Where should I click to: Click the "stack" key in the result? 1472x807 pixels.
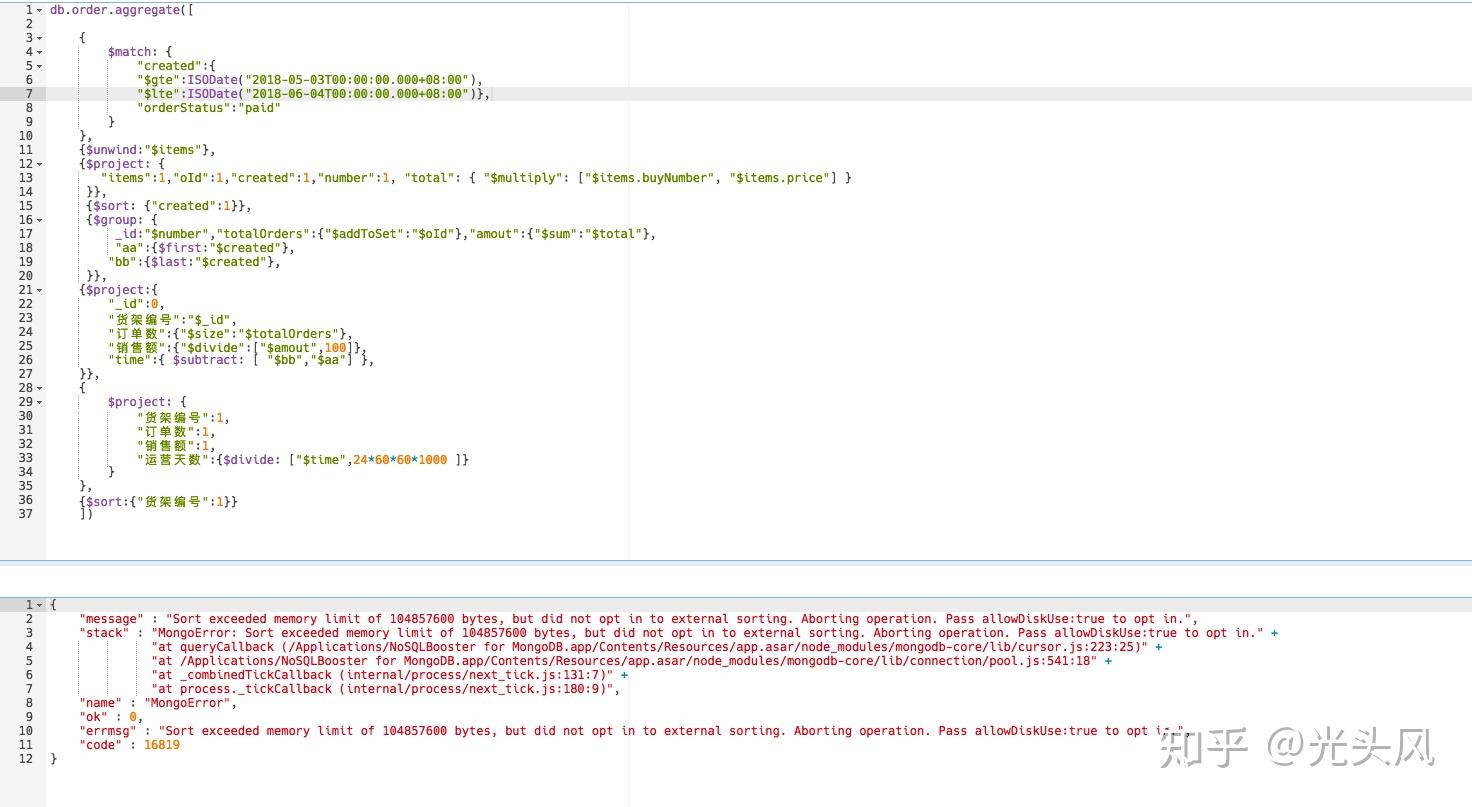(x=105, y=633)
